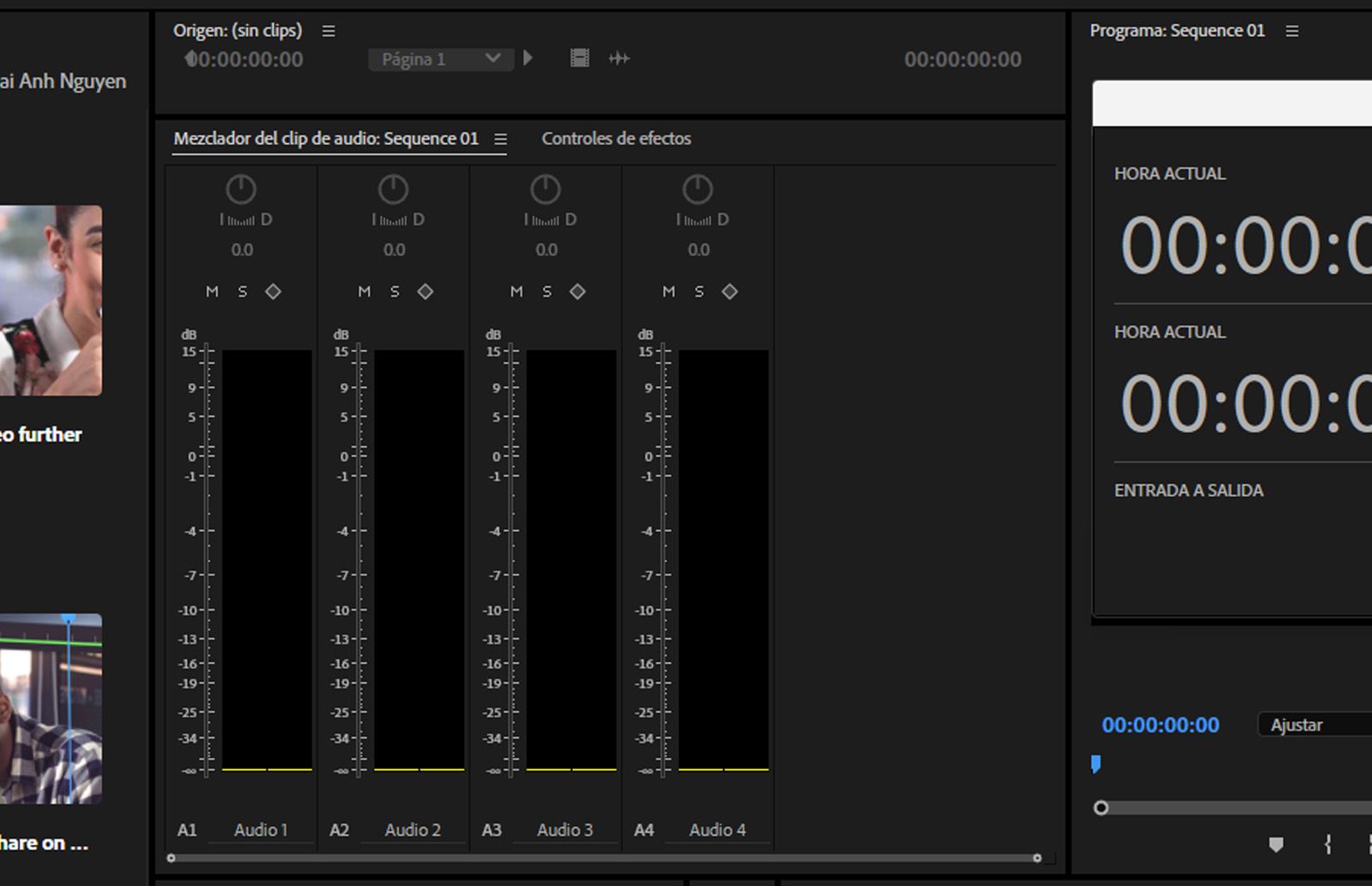Mute the Audio 4 track with its M button
Viewport: 1372px width, 886px height.
669,292
